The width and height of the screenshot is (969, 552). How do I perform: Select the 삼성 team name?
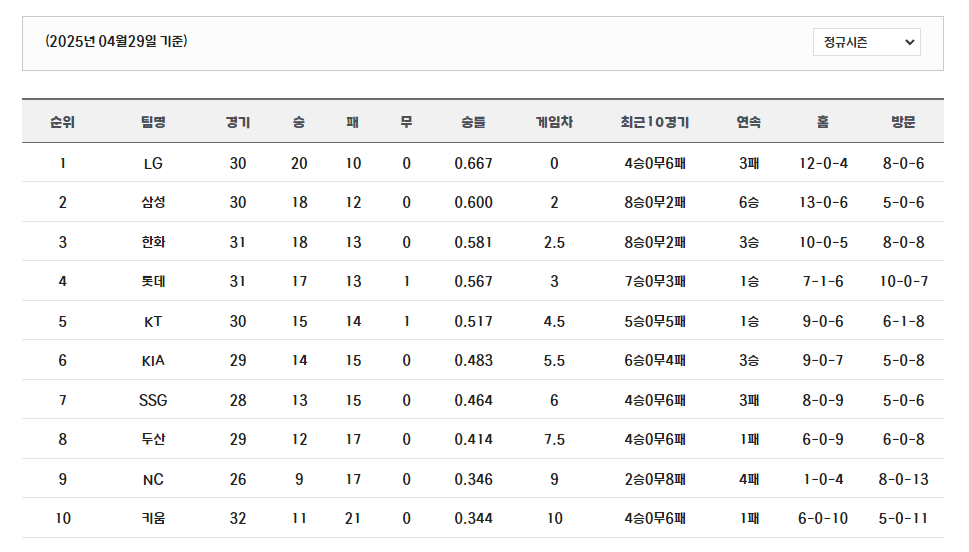[153, 202]
